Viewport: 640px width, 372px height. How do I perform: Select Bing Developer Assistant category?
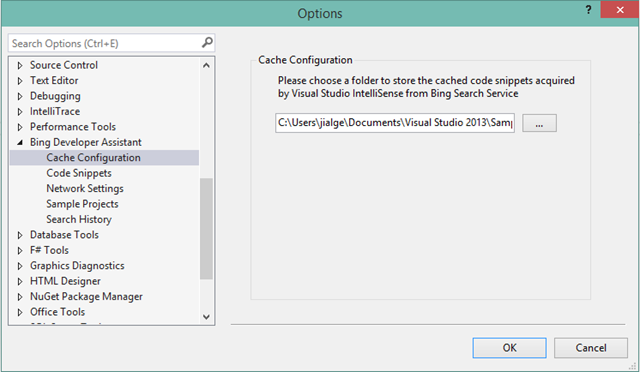click(x=86, y=142)
